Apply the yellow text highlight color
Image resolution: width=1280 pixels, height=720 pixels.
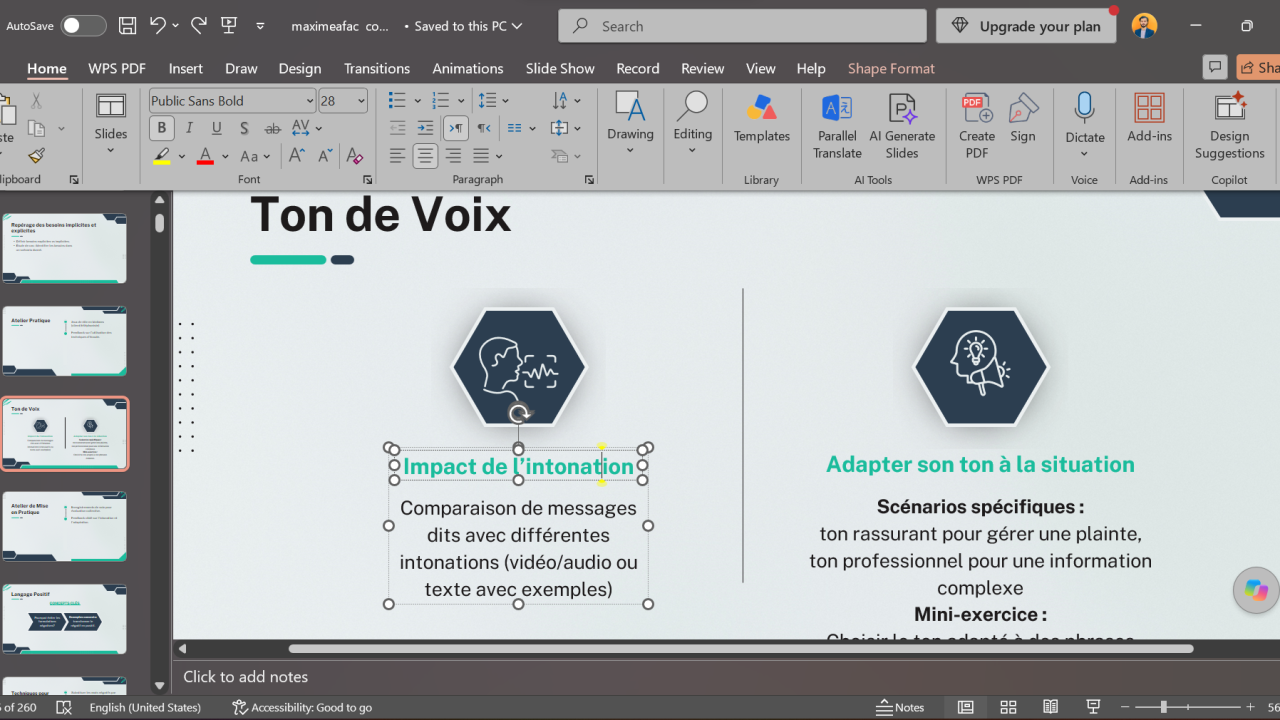point(162,156)
